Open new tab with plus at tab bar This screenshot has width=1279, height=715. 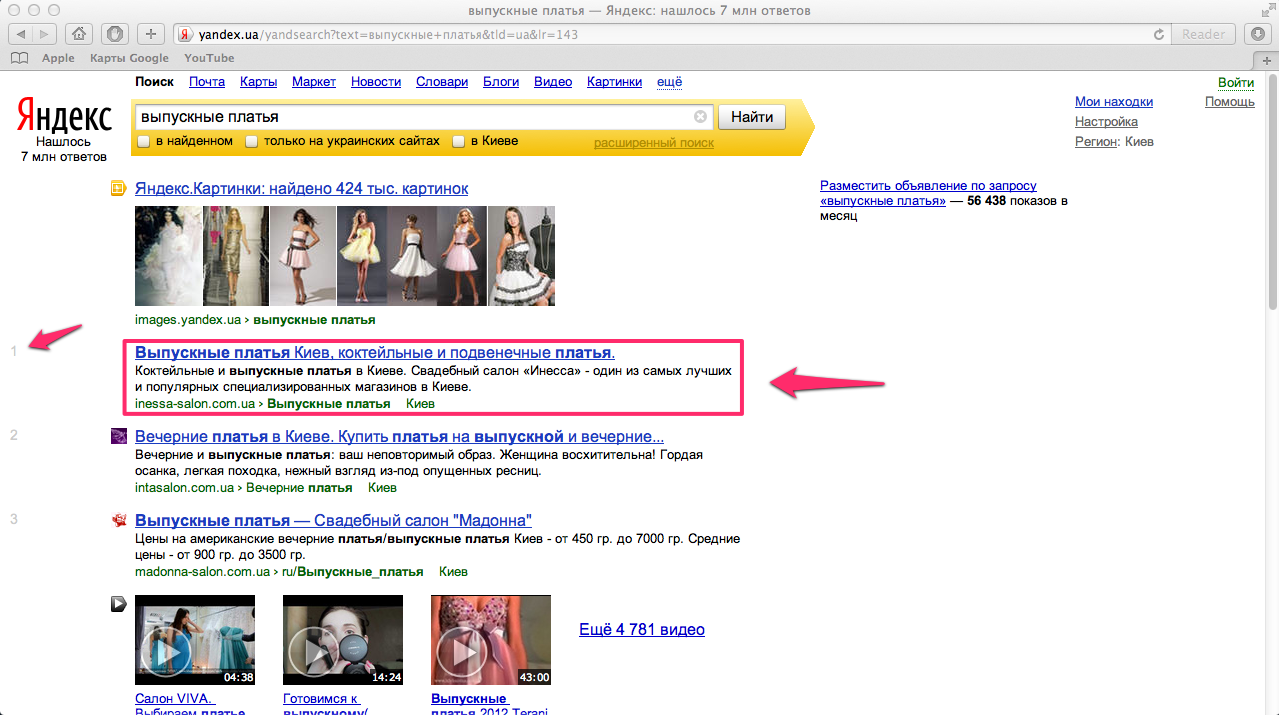[1267, 59]
